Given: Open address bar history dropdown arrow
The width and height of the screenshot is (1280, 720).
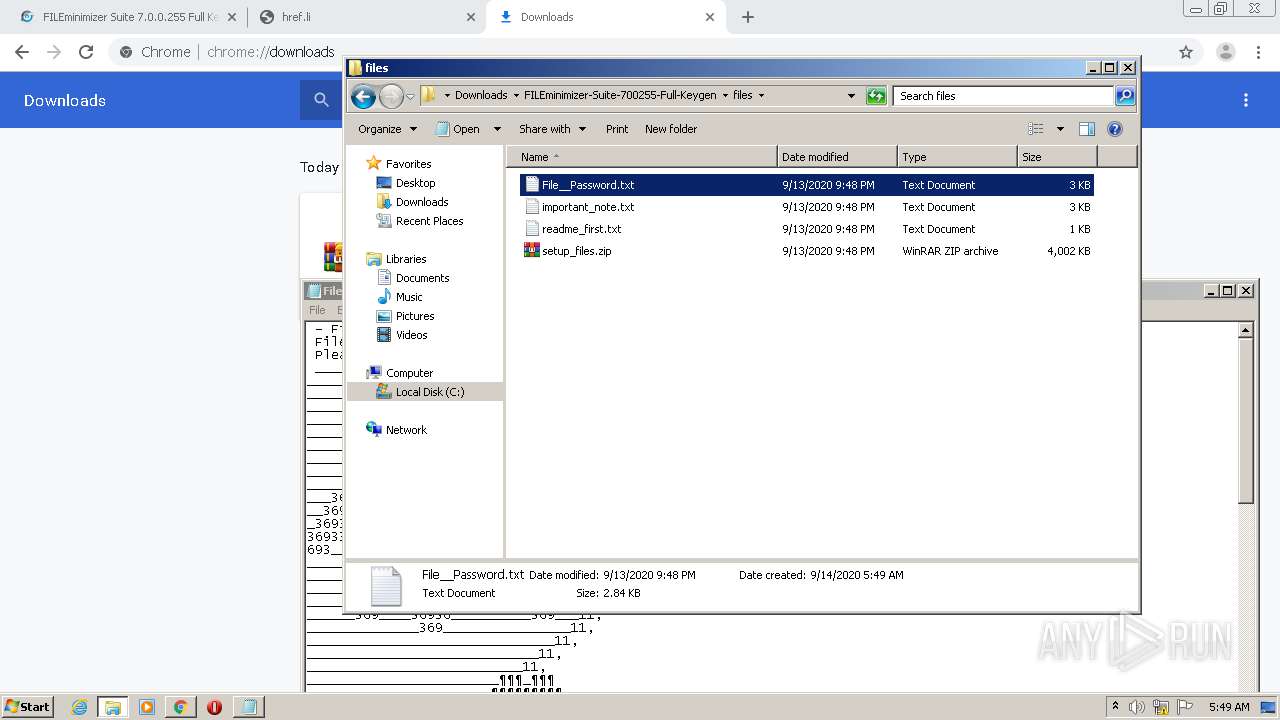Looking at the screenshot, I should coord(851,96).
